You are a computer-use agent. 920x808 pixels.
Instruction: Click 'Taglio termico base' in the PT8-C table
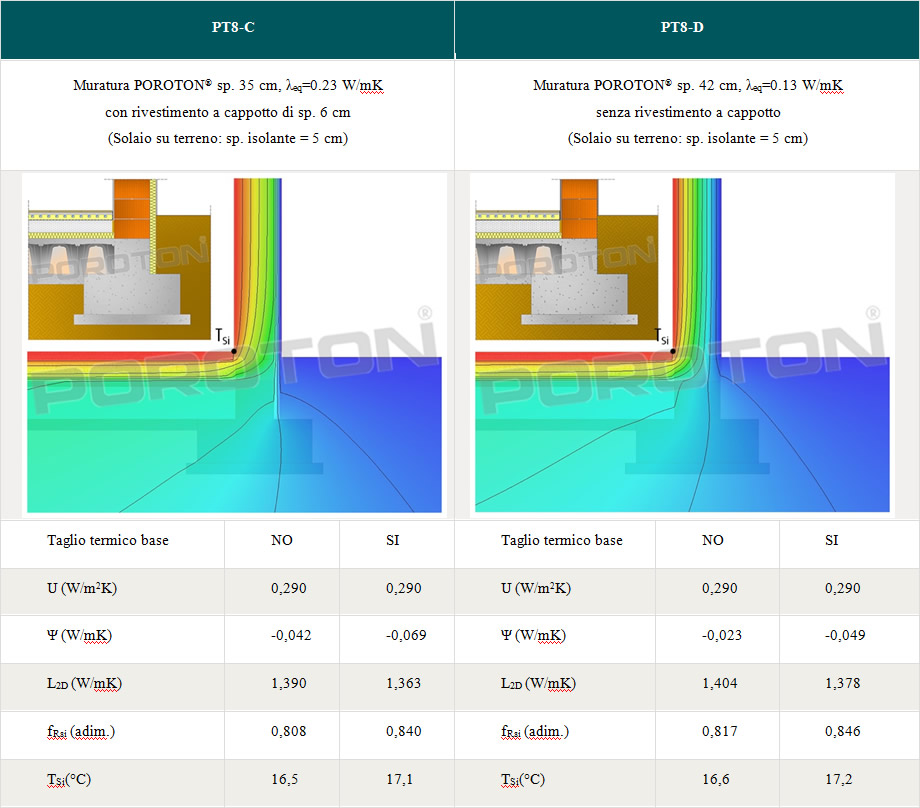pyautogui.click(x=108, y=540)
